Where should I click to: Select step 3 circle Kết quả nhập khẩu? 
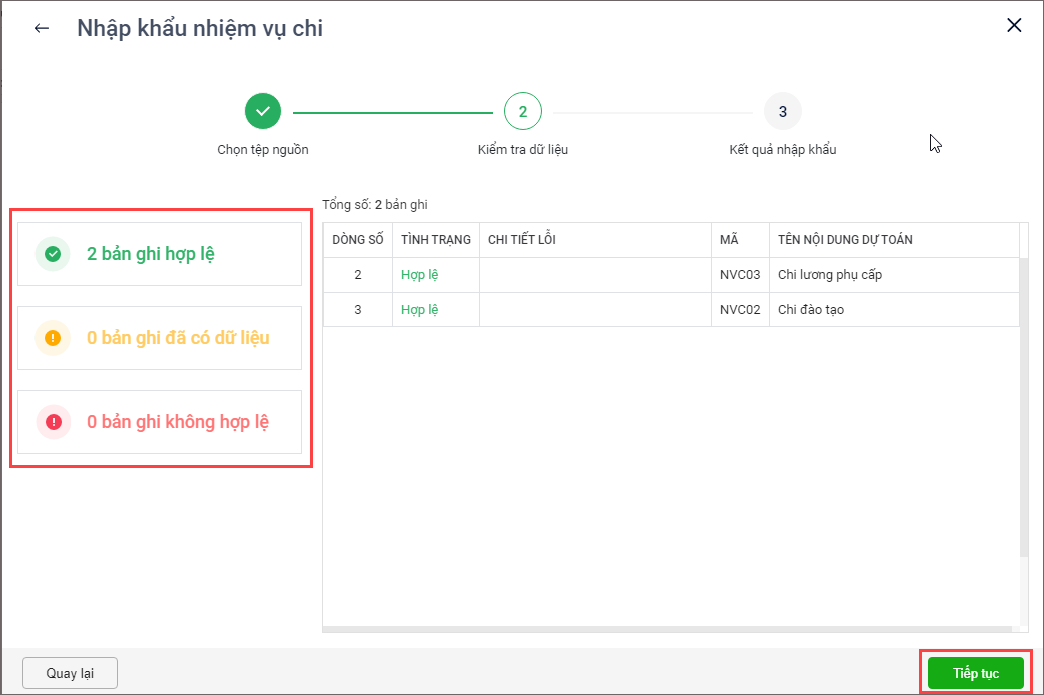pos(782,111)
